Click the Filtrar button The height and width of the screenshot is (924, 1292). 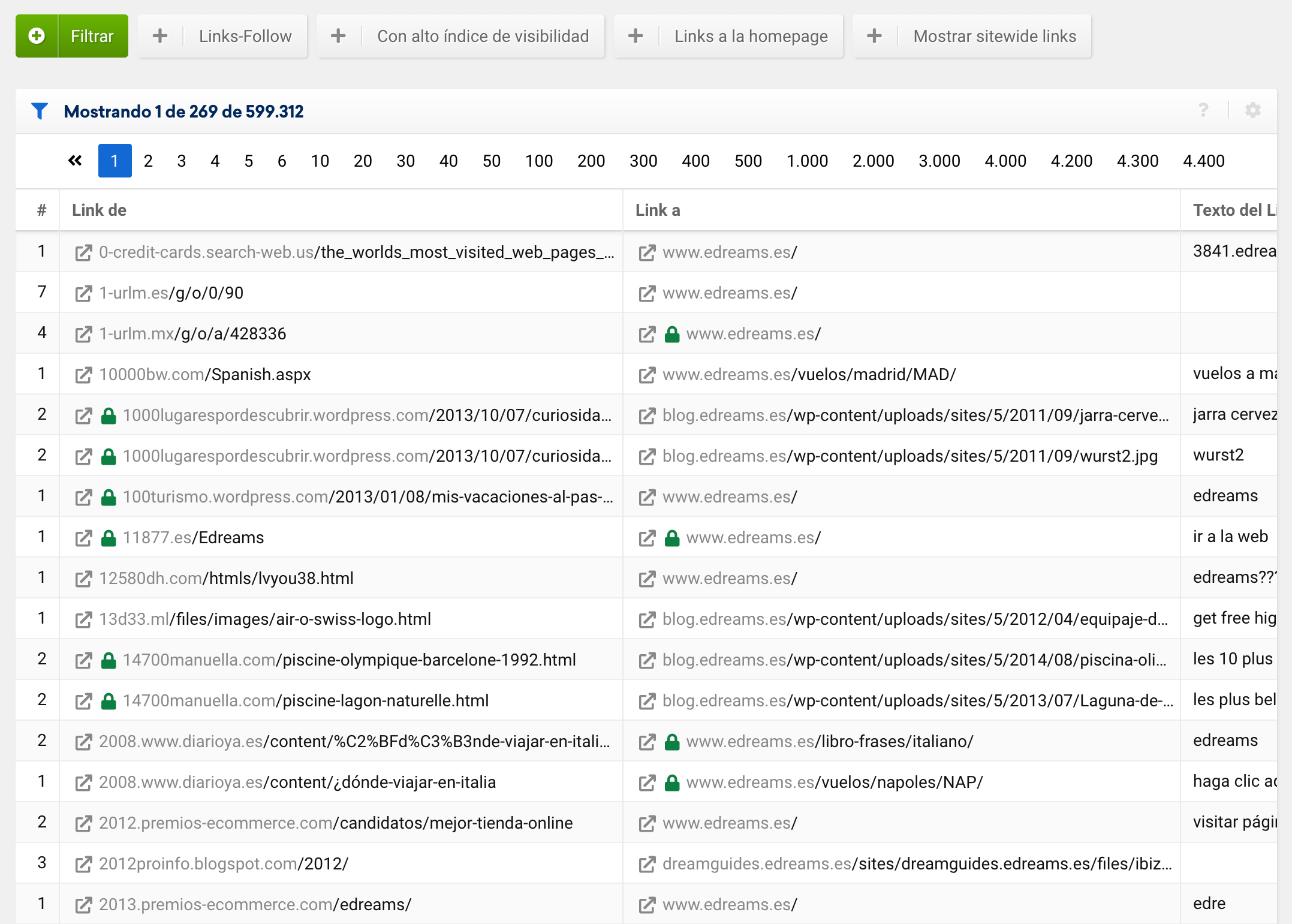pos(92,36)
